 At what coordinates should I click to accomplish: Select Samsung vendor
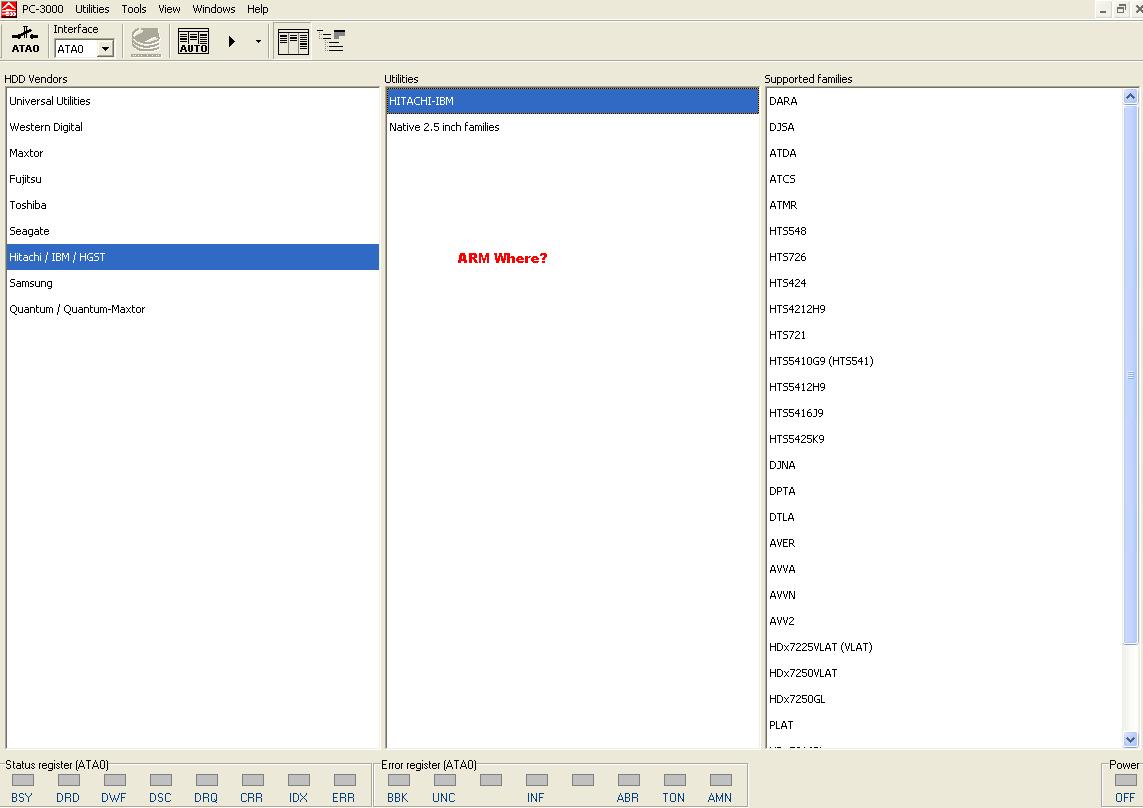(x=192, y=283)
